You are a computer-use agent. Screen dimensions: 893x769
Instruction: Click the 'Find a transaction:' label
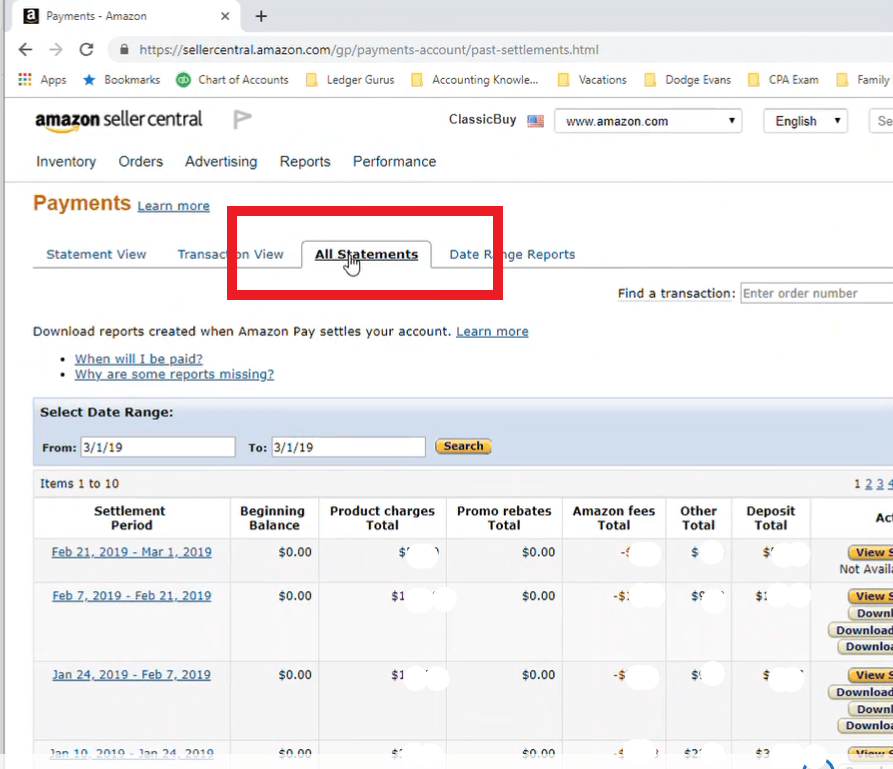coord(677,293)
